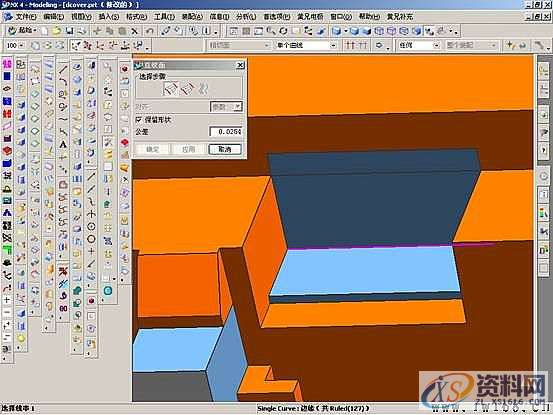Open the 首选项(P) menu
The image size is (553, 415).
click(x=276, y=17)
